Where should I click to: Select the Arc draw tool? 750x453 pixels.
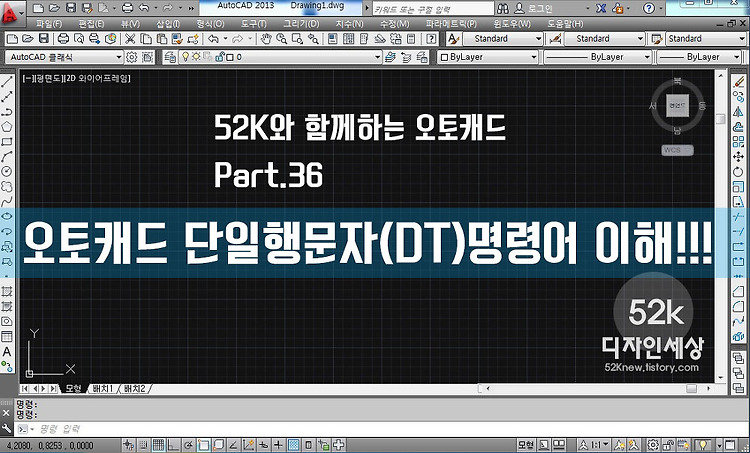coord(7,156)
